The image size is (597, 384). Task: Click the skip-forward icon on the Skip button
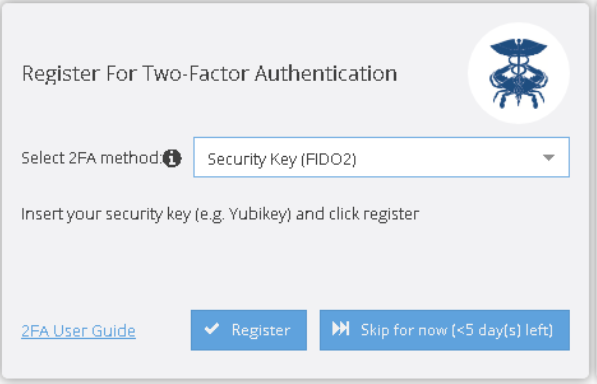point(340,329)
